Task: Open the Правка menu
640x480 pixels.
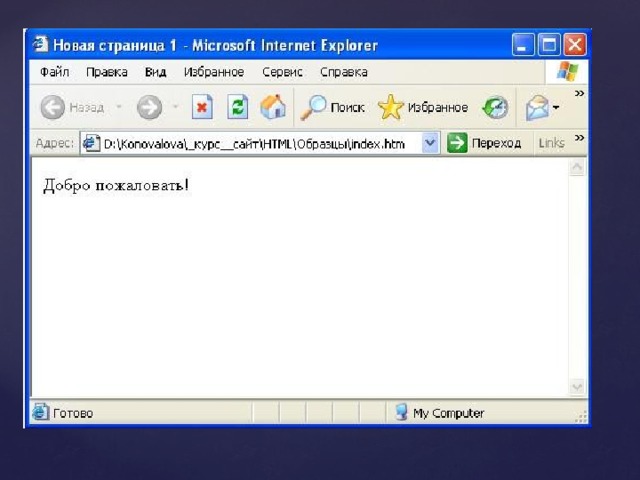Action: [107, 72]
